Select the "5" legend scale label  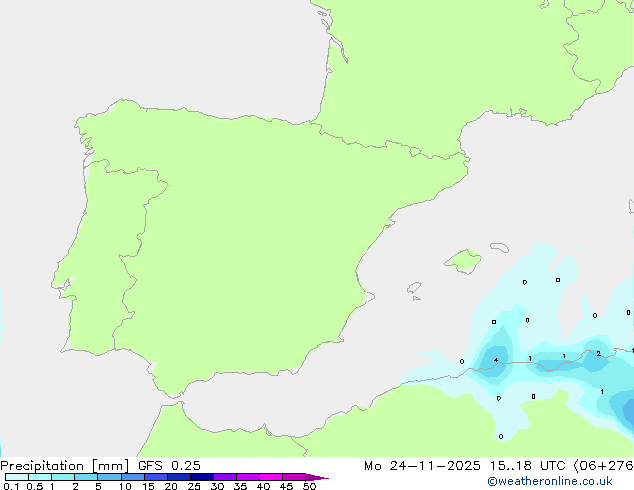click(98, 486)
